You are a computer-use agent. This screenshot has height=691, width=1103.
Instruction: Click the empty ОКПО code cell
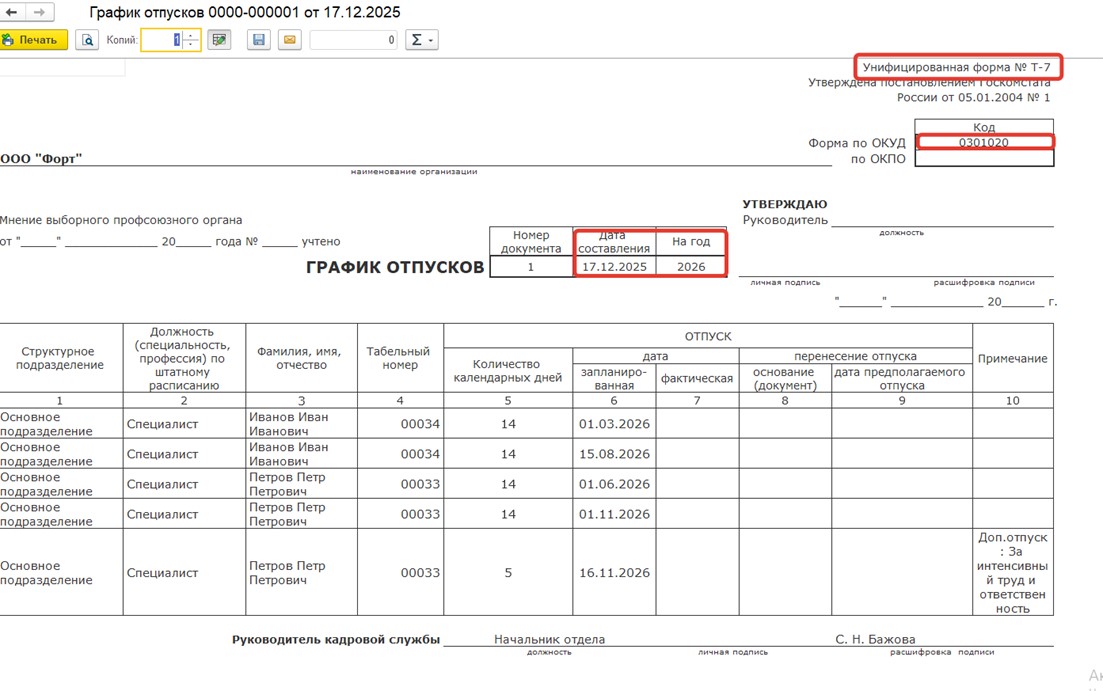[x=984, y=158]
